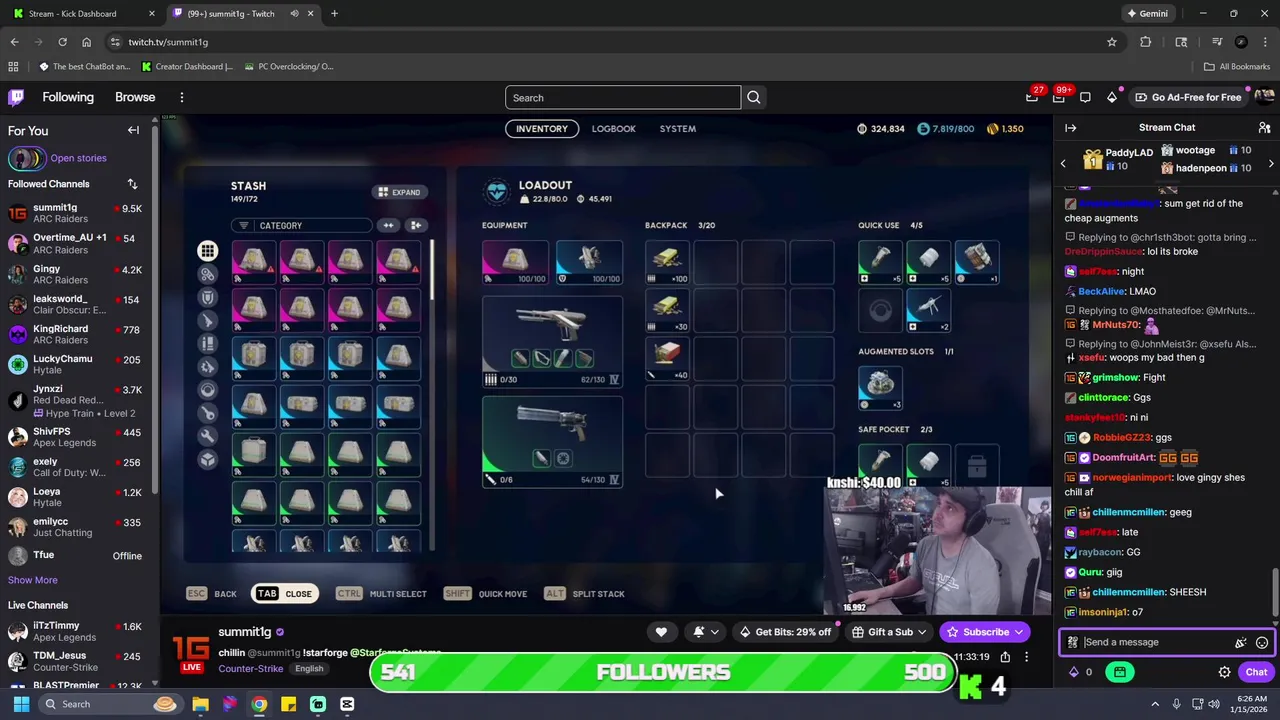The image size is (1280, 720).
Task: Open Overtime_AU followed channel
Action: (75, 243)
